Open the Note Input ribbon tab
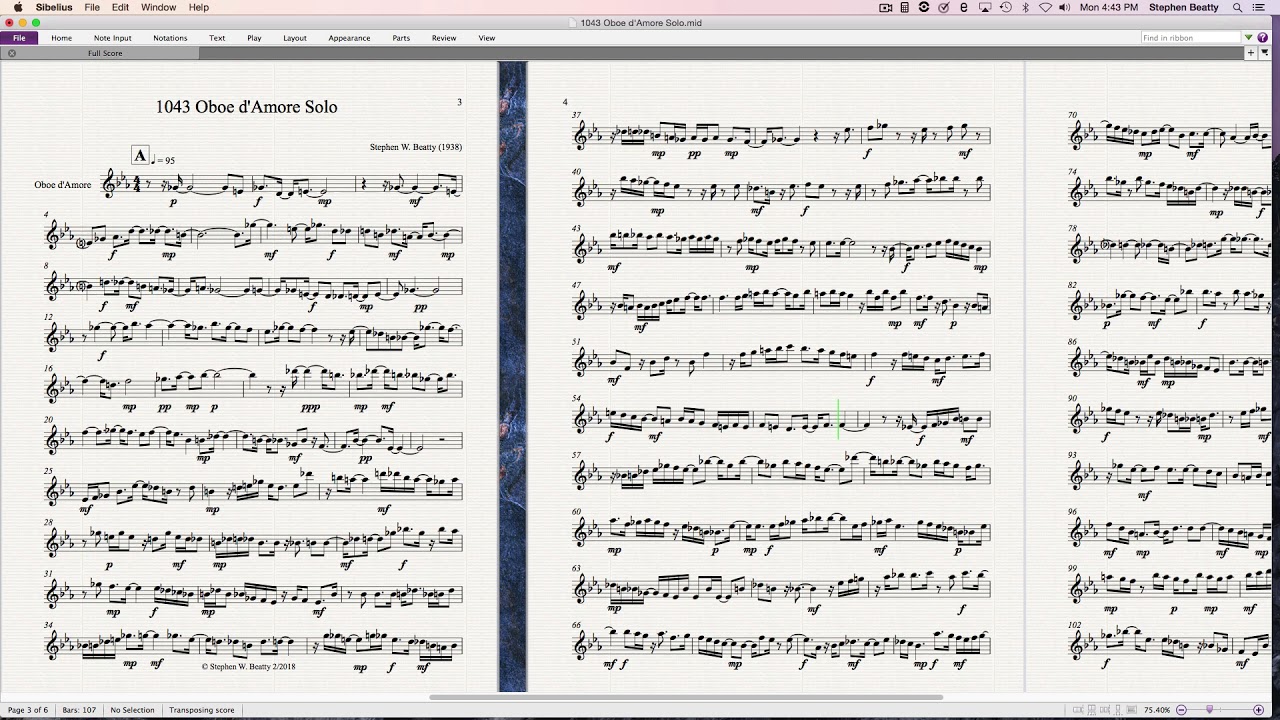Screen dimensions: 1280x720 pyautogui.click(x=113, y=38)
